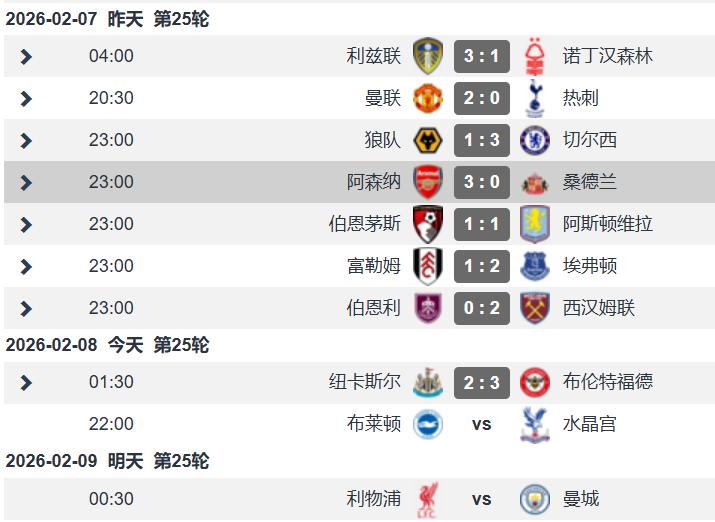Click the vs between 利物浦 and 曼城
This screenshot has height=522, width=715.
(x=481, y=498)
